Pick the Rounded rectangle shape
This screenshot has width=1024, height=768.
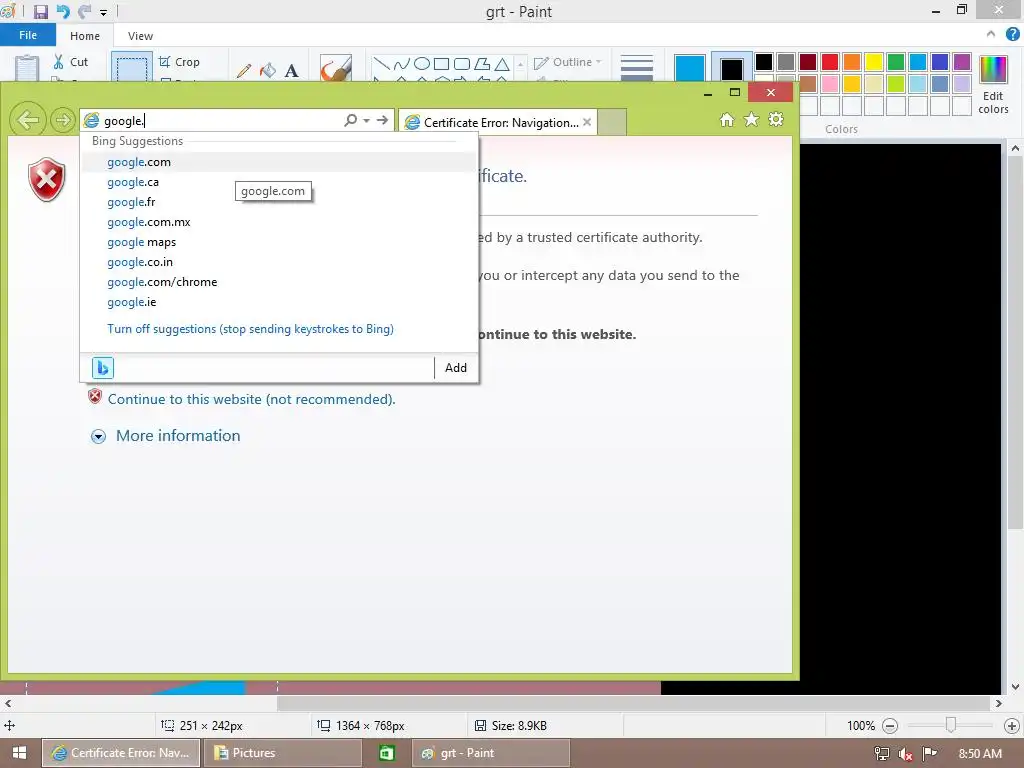coord(462,63)
